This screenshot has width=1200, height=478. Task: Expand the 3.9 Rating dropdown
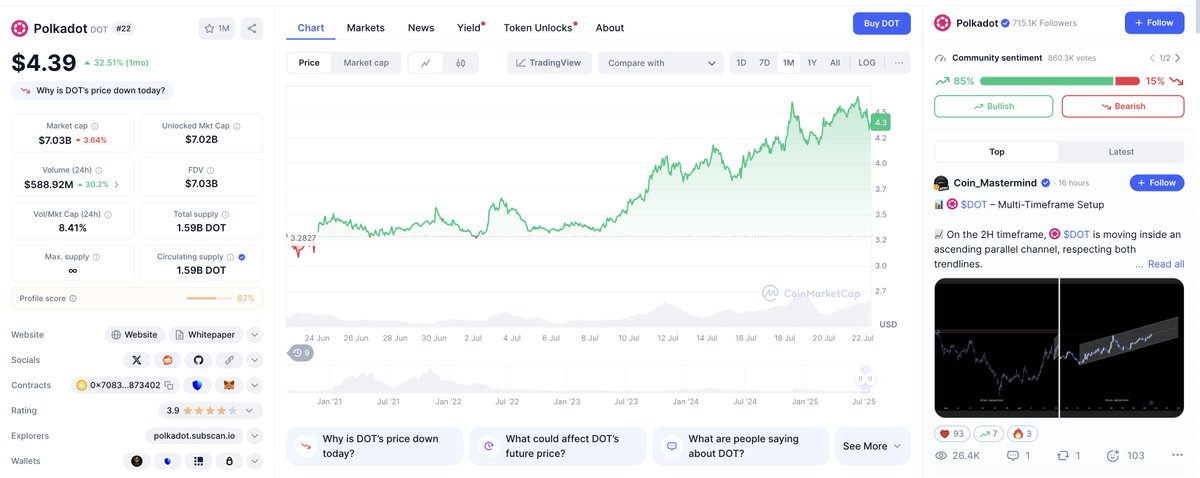coord(211,410)
